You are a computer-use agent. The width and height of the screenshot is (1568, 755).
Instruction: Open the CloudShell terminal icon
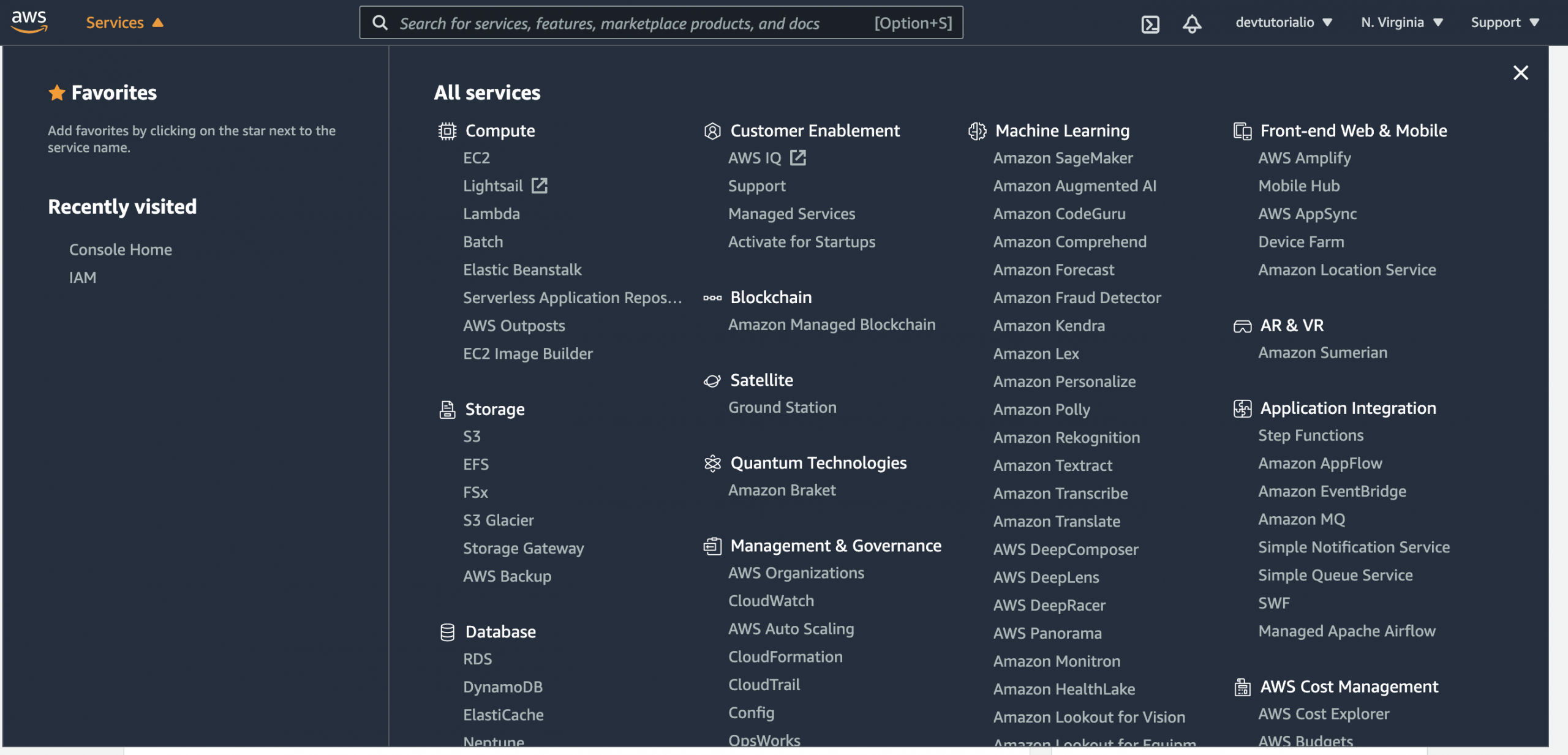1150,24
